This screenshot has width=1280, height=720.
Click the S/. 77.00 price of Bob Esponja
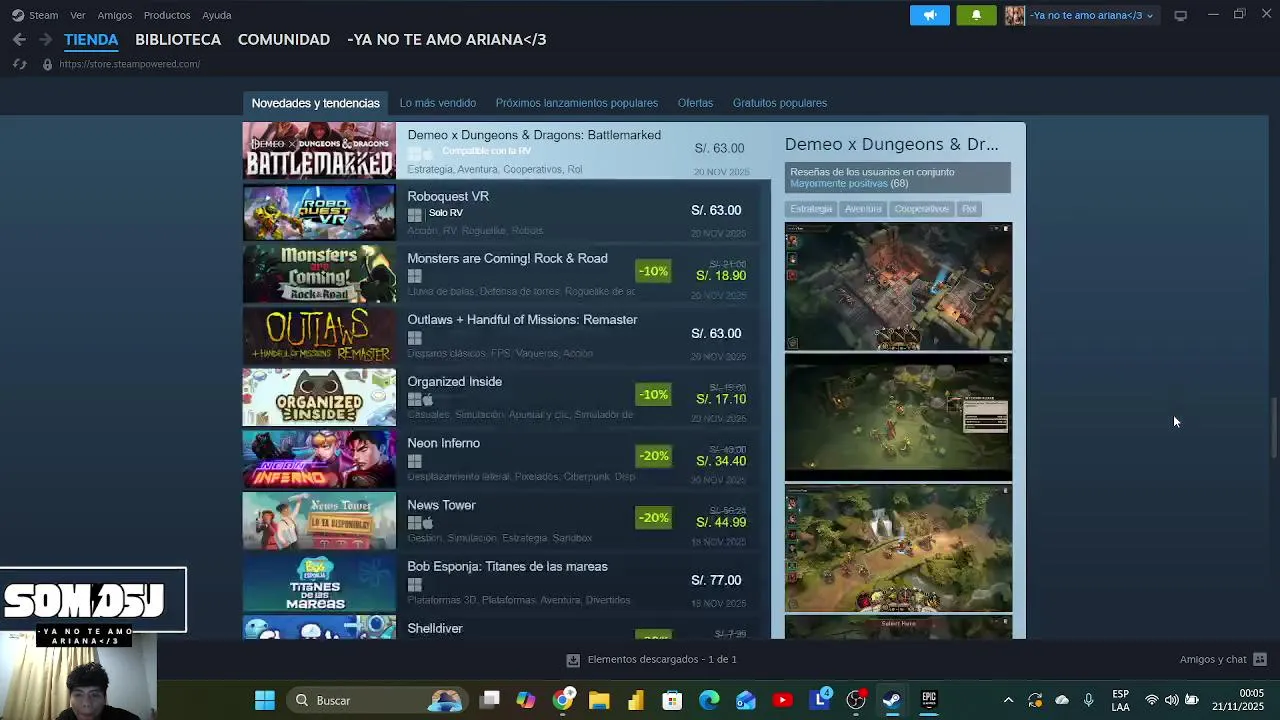point(716,580)
